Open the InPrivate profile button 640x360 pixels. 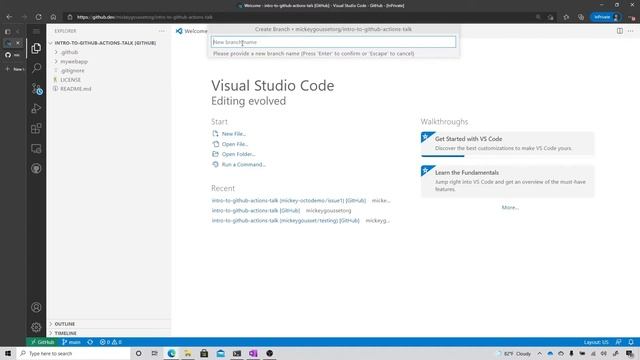606,17
